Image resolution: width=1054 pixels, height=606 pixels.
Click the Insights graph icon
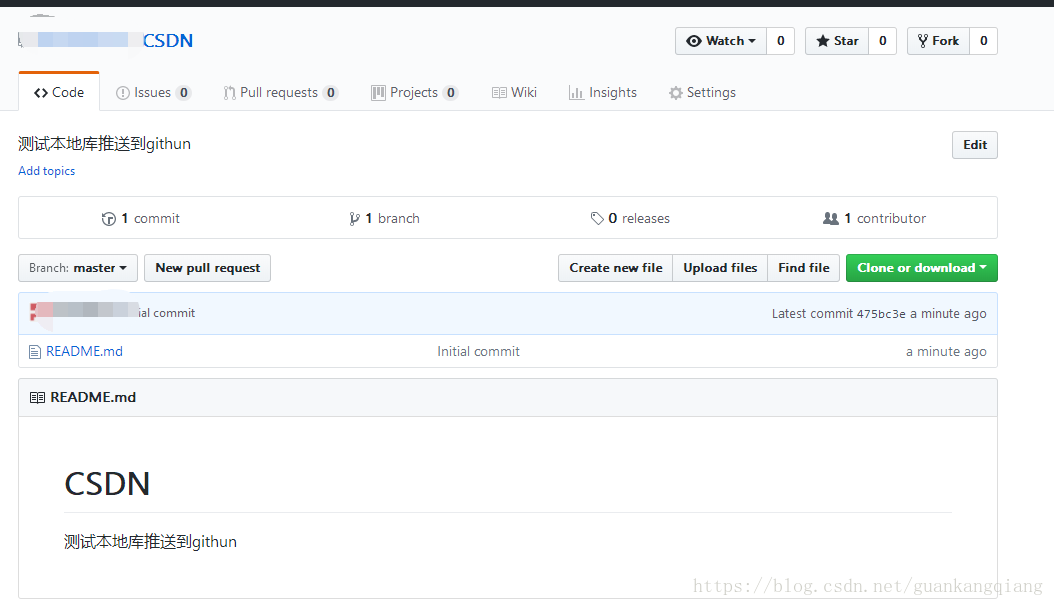pos(576,93)
